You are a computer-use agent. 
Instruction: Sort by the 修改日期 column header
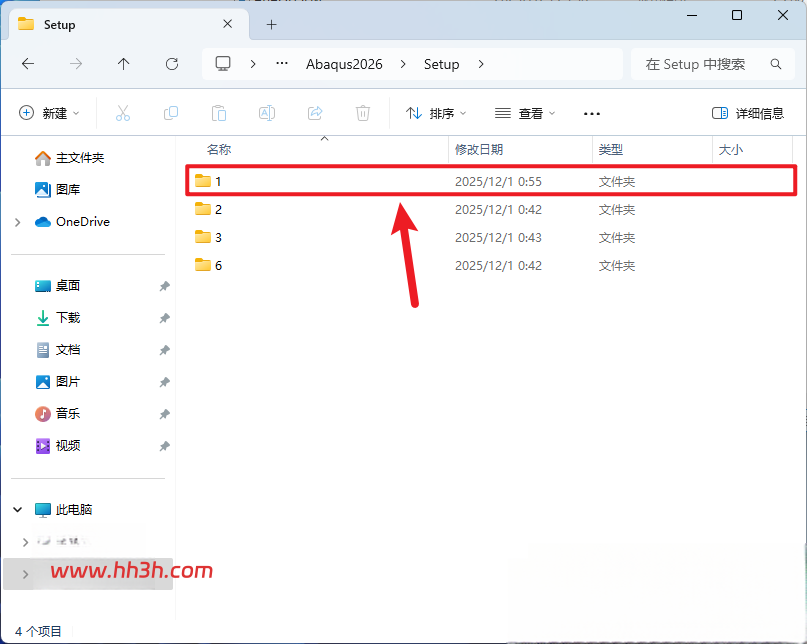point(479,149)
